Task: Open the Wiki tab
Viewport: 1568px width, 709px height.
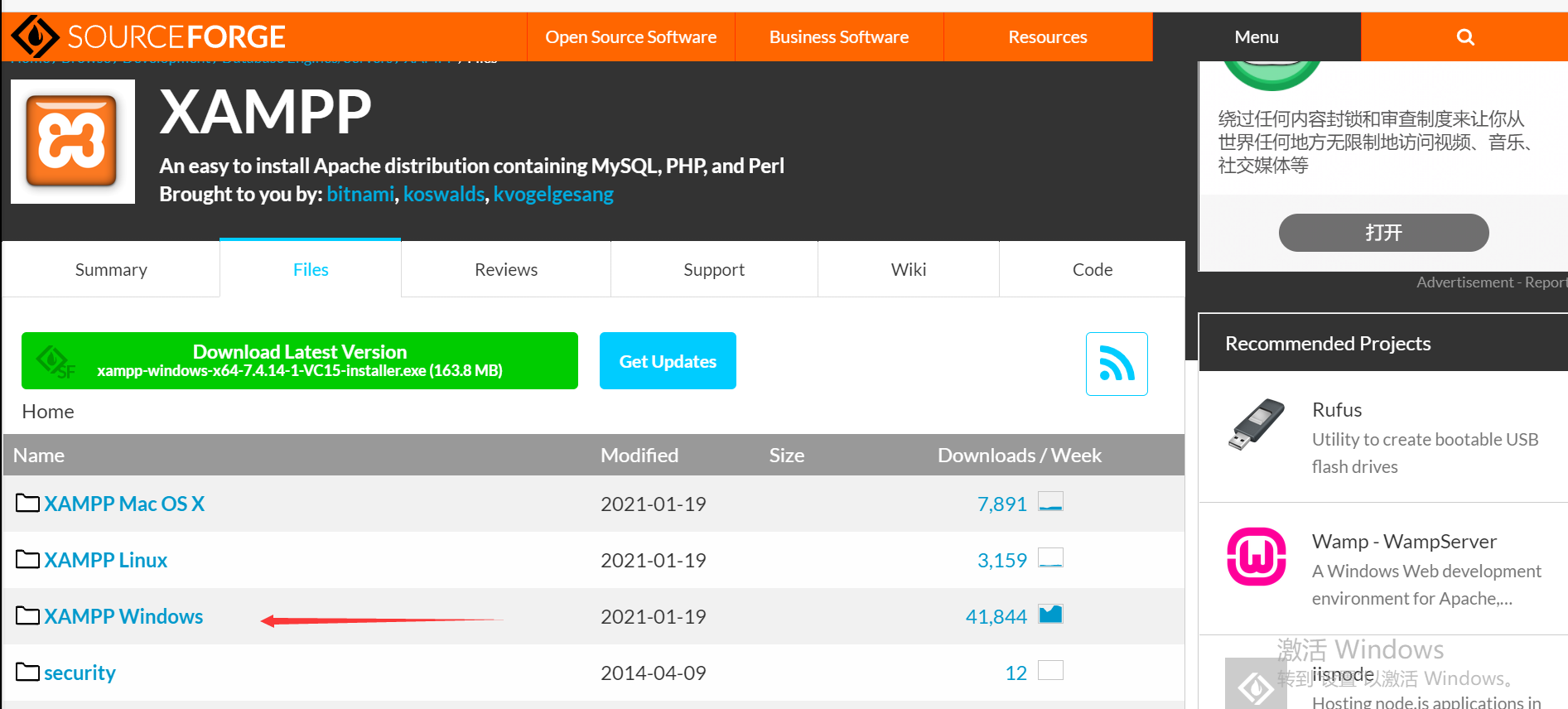Action: coord(909,269)
